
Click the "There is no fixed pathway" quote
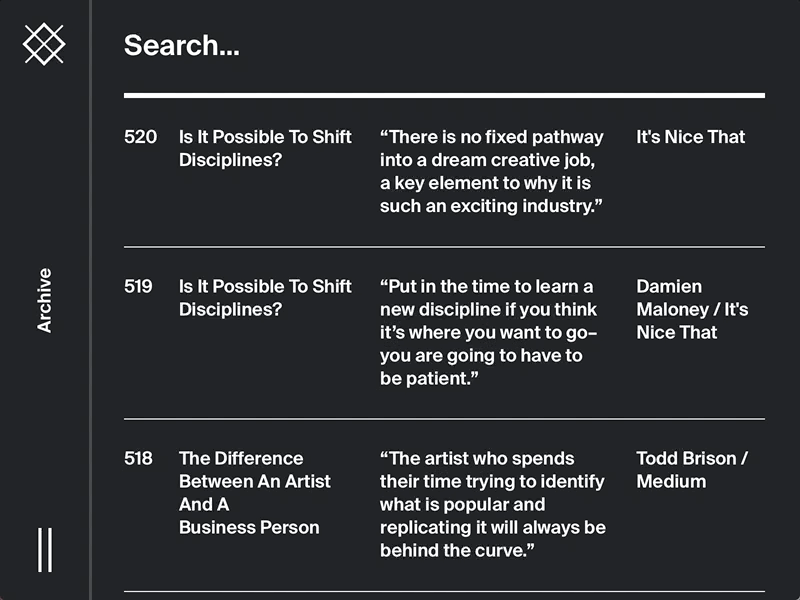point(492,171)
